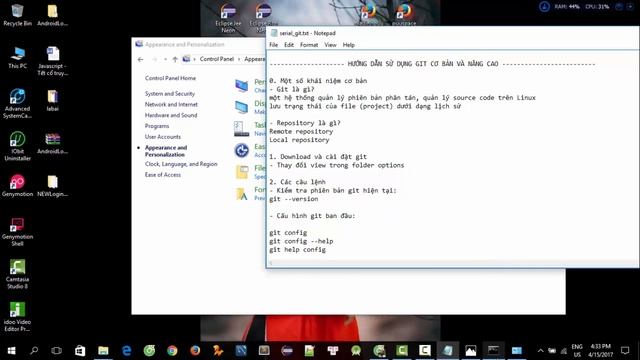The width and height of the screenshot is (640, 360).
Task: Open Notepad View menu
Action: (330, 45)
